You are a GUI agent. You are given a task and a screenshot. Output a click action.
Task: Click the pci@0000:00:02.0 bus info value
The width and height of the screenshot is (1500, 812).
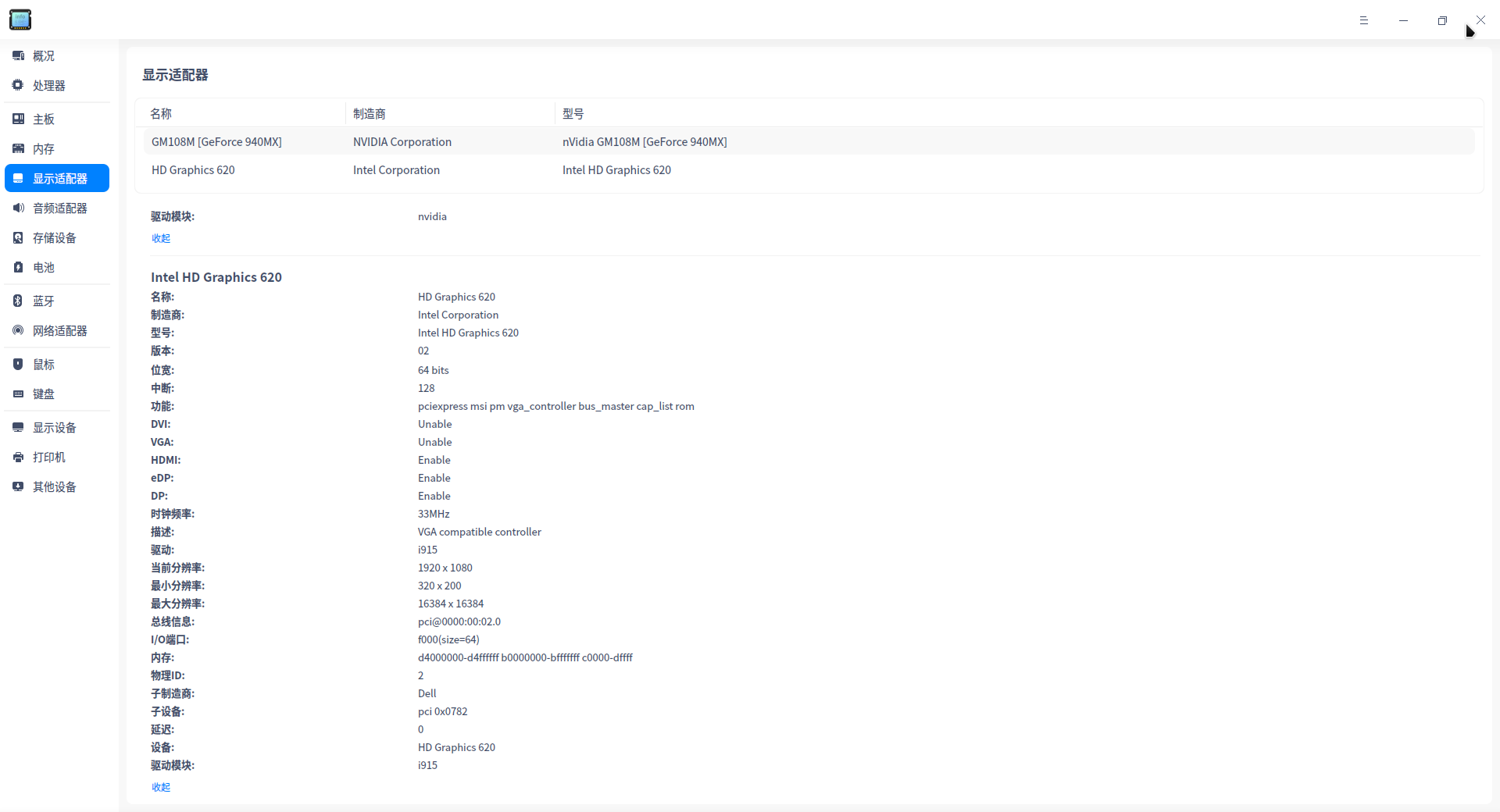(x=459, y=621)
